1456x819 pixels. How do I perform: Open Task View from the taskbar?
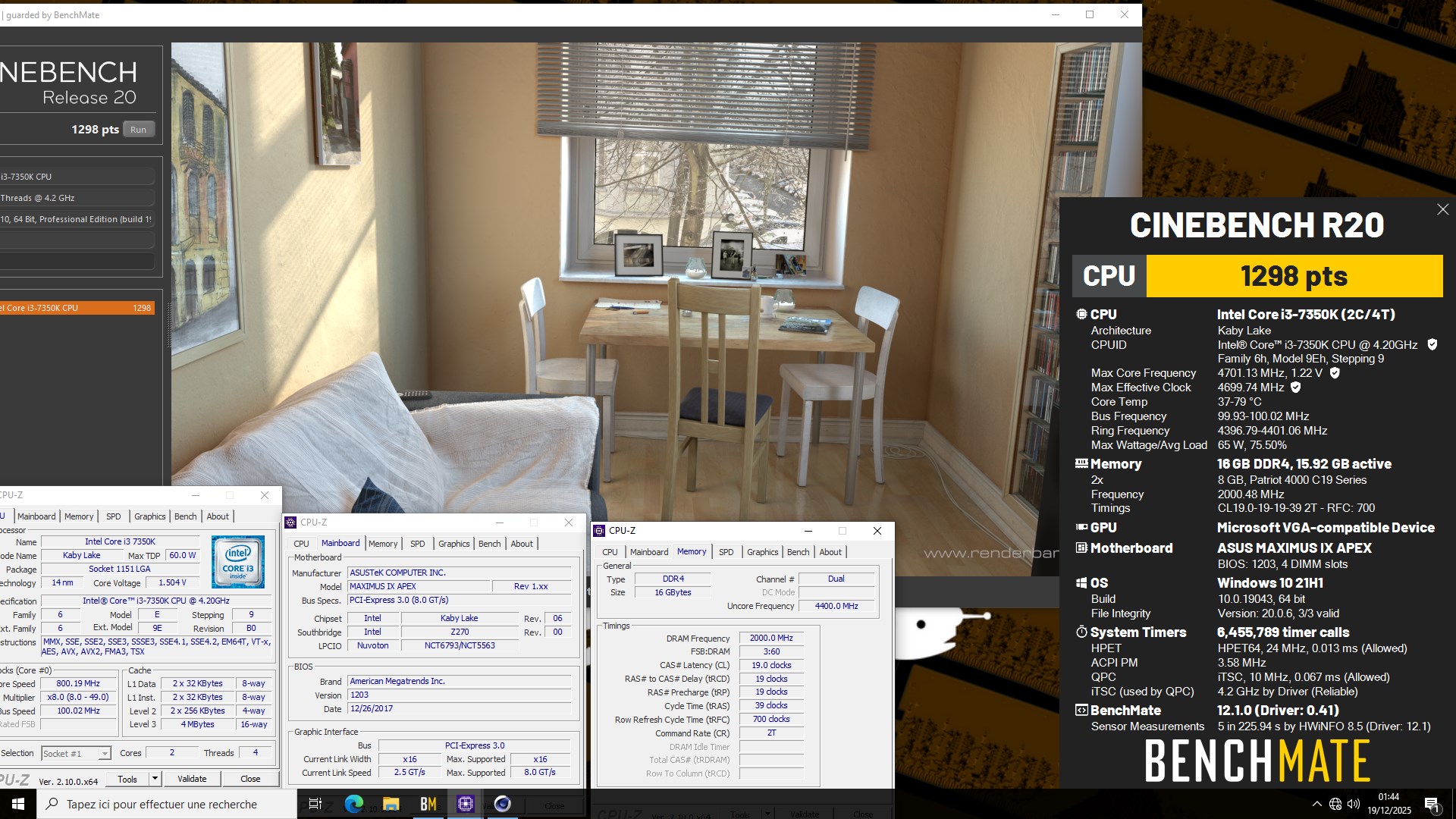(x=315, y=804)
